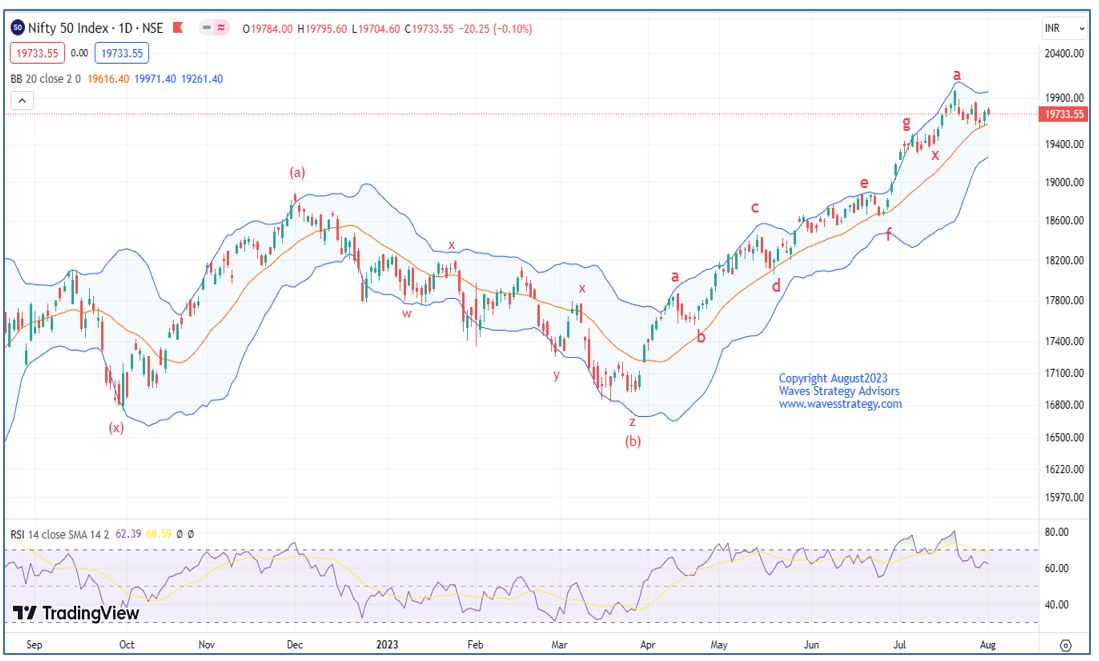Click the y wave label on the chart

[x=557, y=375]
